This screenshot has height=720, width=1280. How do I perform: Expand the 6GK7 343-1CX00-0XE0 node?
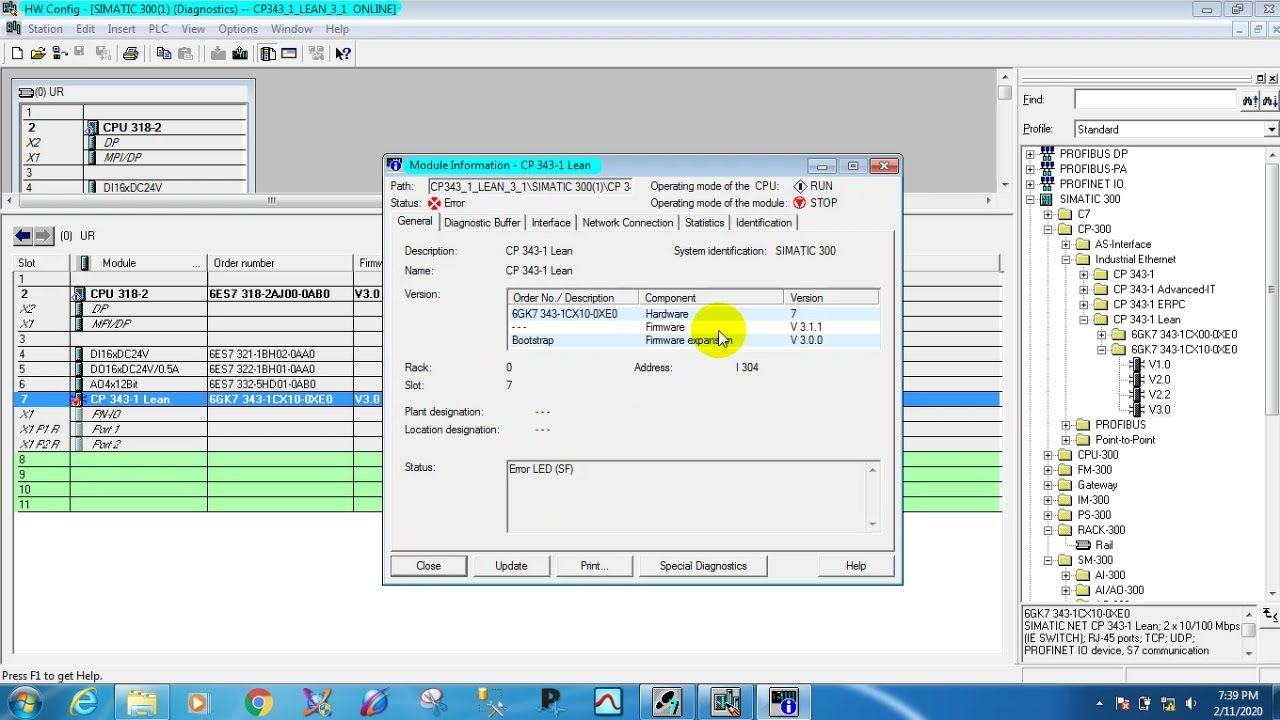point(1102,335)
